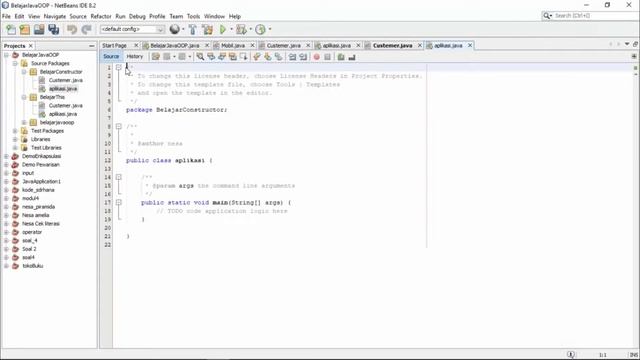Click the Last Edit icon in editor toolbar
The image size is (640, 360).
coord(156,57)
